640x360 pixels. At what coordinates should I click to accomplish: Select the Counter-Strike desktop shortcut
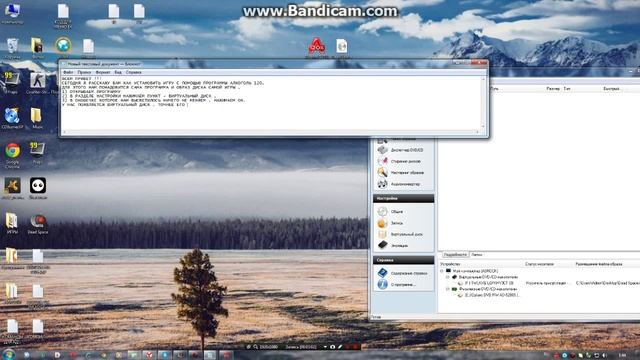click(x=38, y=83)
